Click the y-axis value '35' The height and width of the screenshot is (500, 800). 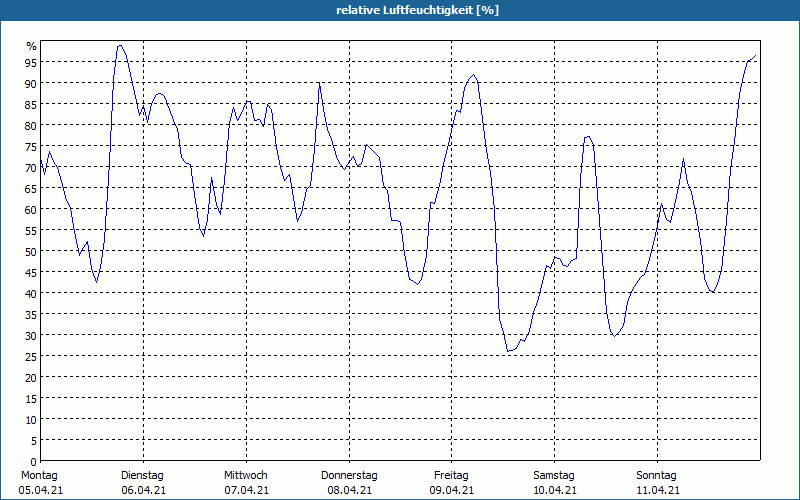[31, 314]
